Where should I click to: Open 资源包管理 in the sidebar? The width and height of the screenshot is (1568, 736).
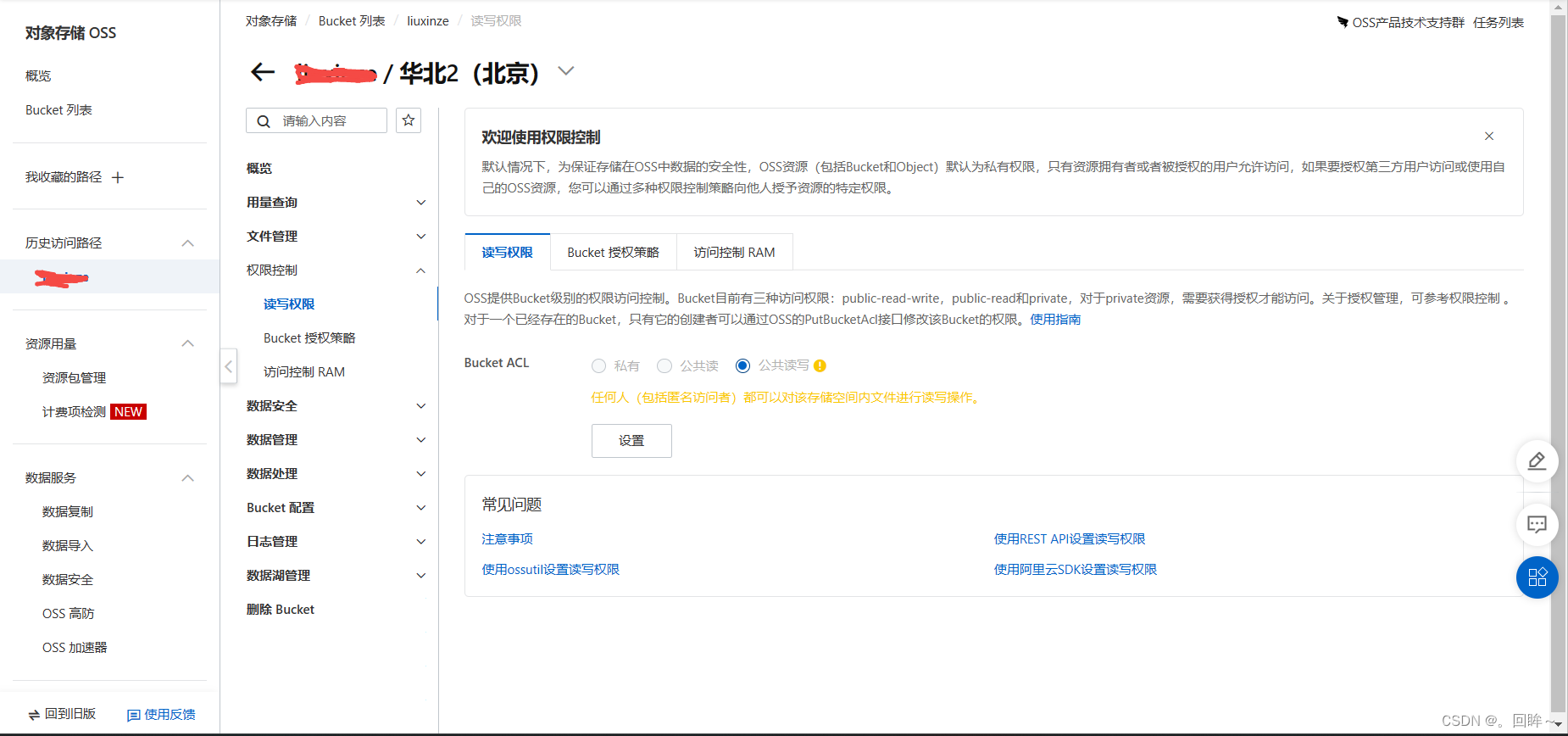(74, 378)
